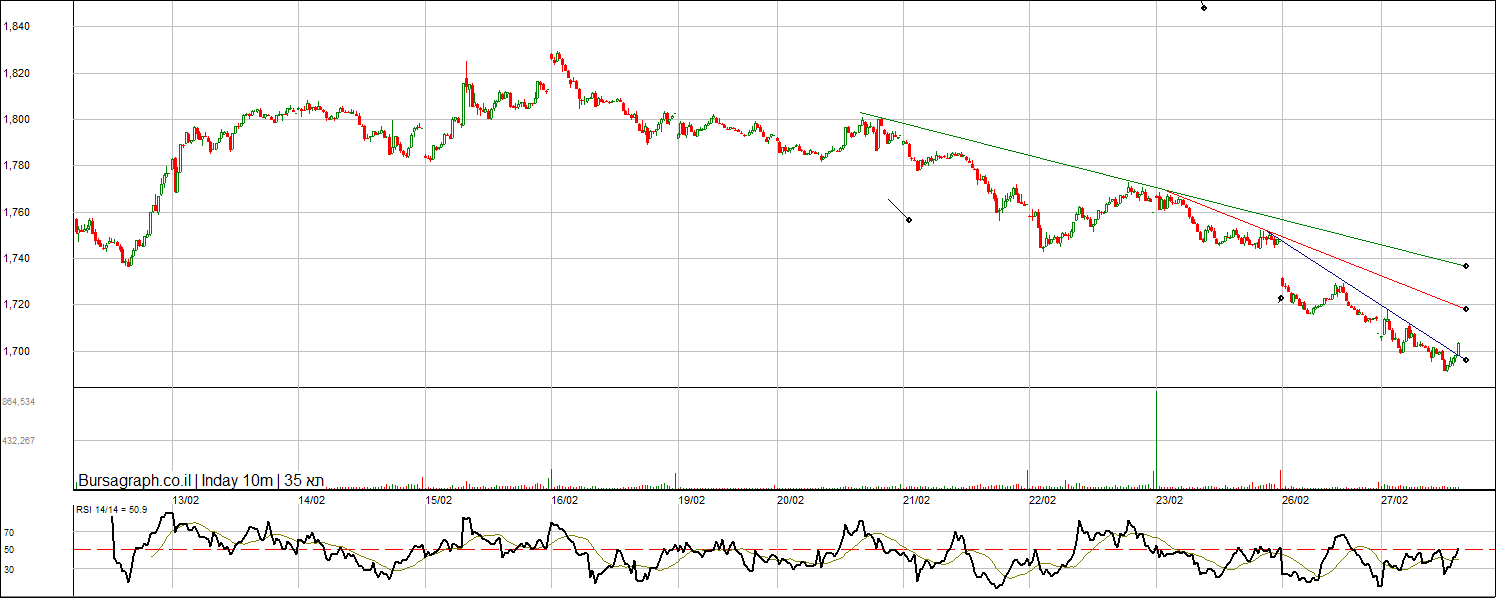1496x598 pixels.
Task: Click the RSI 14/14 = 50.9 indicator label
Action: point(111,510)
